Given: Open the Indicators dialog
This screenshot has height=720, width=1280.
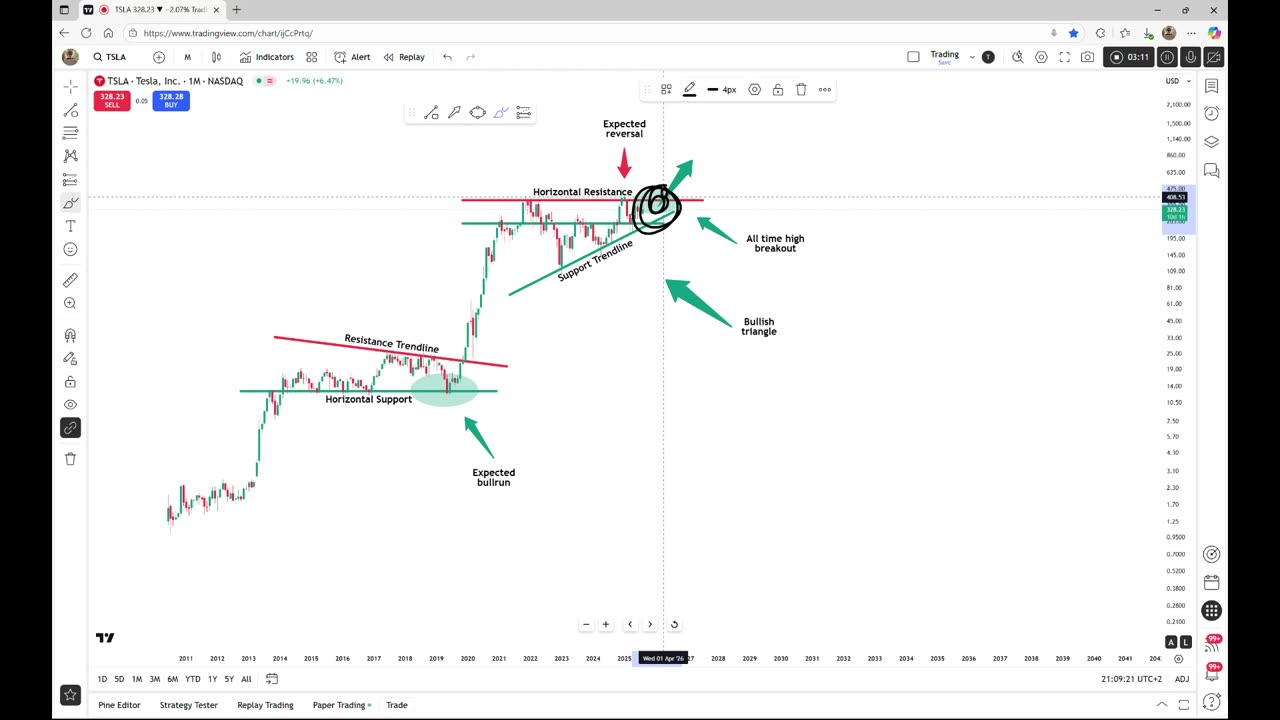Looking at the screenshot, I should (x=266, y=57).
